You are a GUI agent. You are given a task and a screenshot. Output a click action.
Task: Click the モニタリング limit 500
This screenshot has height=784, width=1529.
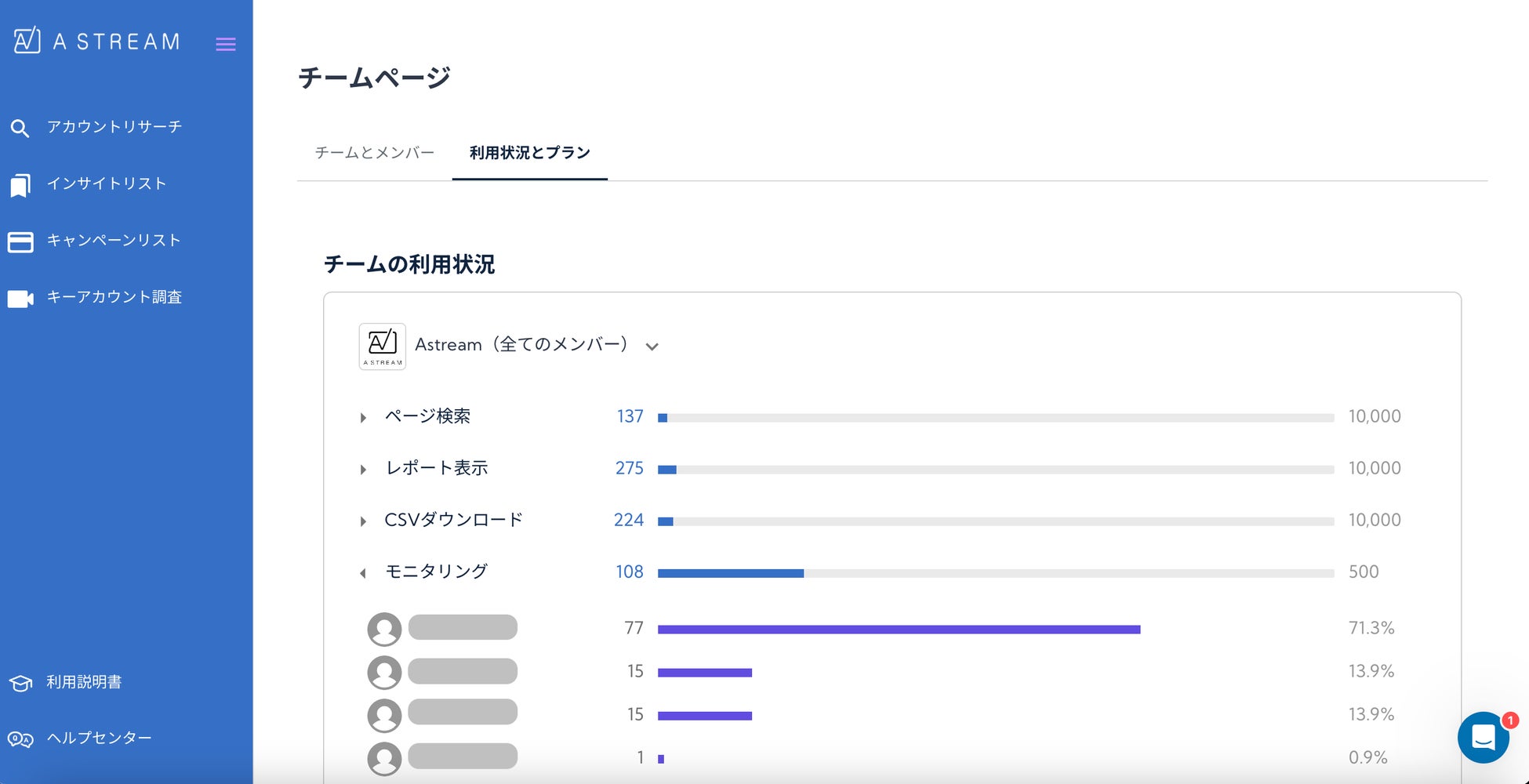pyautogui.click(x=1364, y=572)
